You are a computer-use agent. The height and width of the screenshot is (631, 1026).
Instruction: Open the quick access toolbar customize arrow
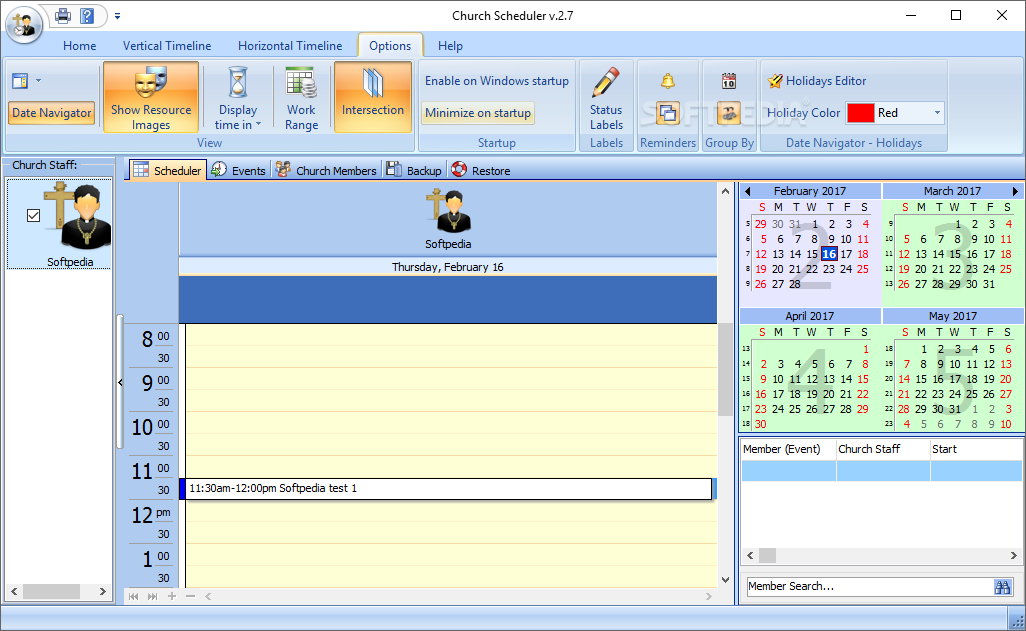tap(117, 16)
